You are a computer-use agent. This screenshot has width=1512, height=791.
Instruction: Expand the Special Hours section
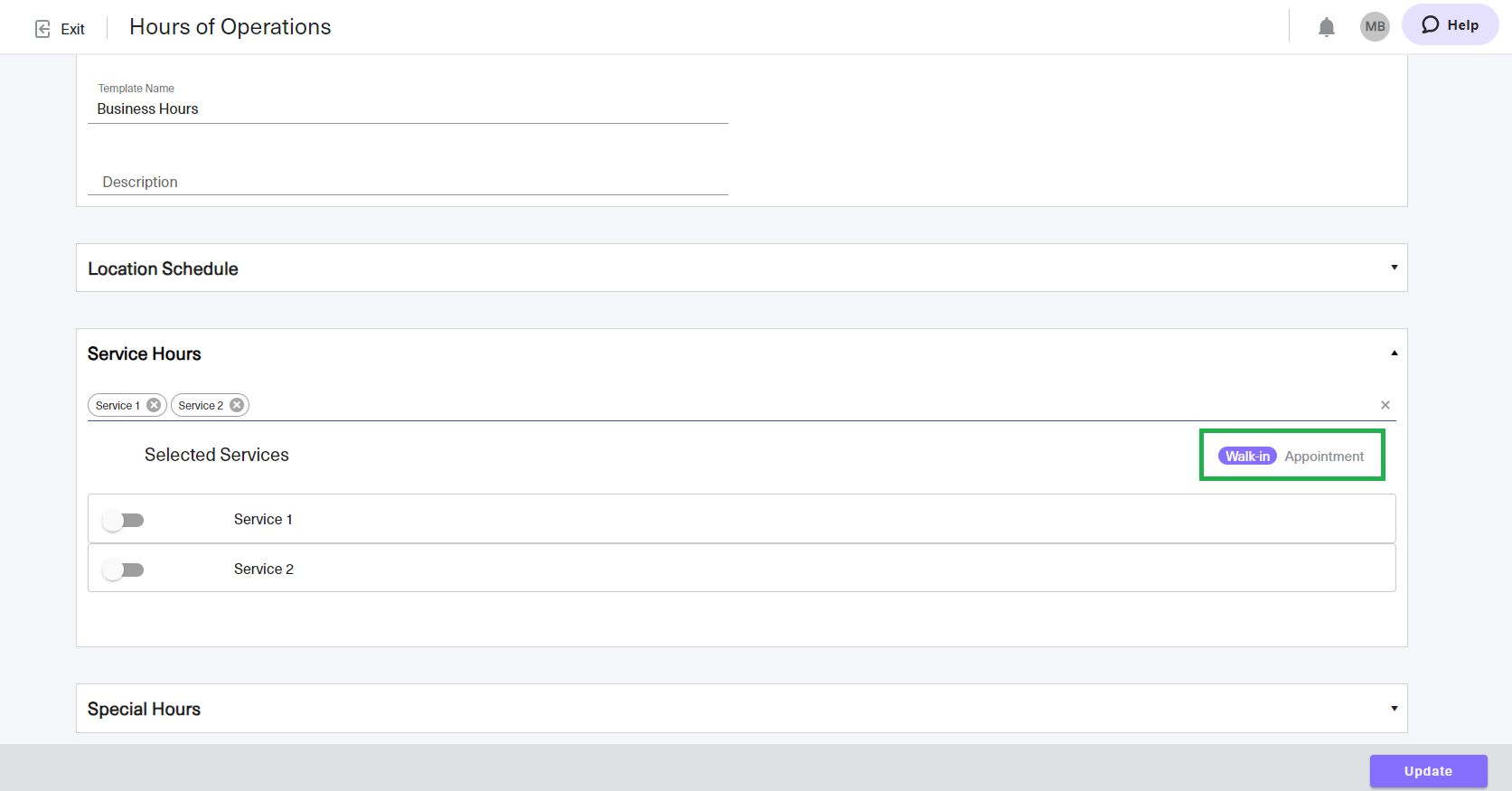1394,709
